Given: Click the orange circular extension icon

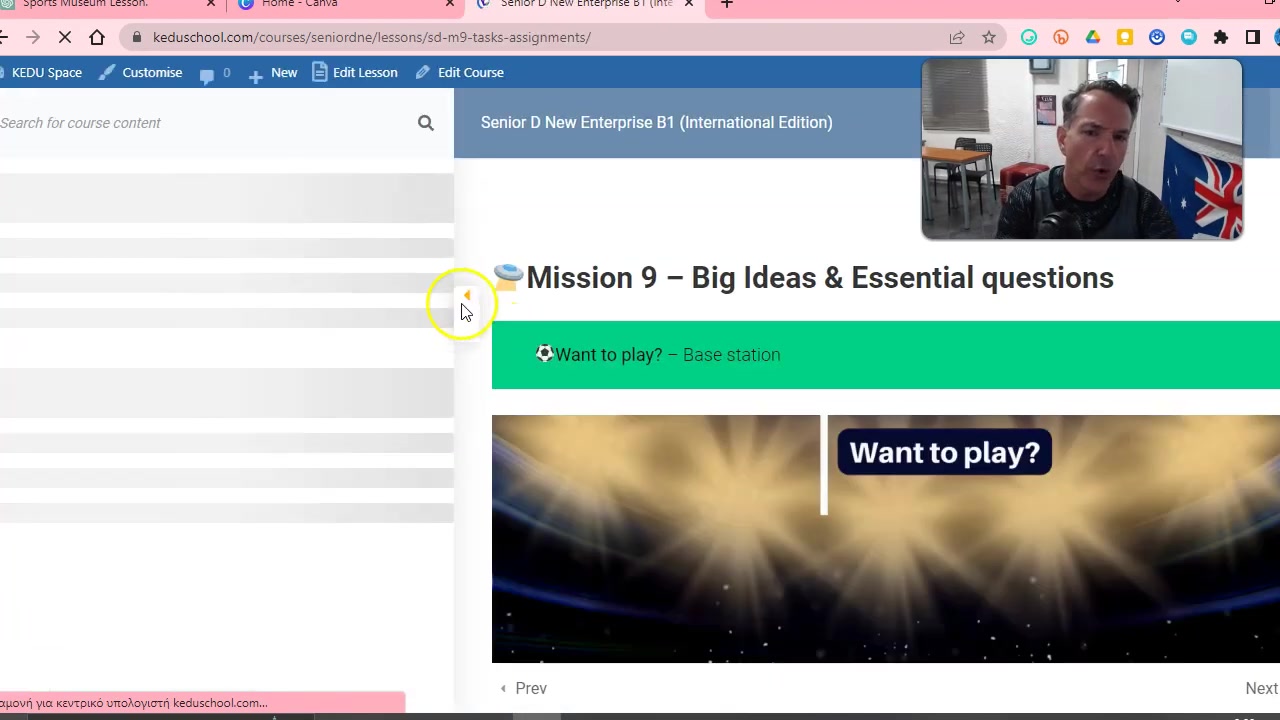Looking at the screenshot, I should coord(1061,37).
